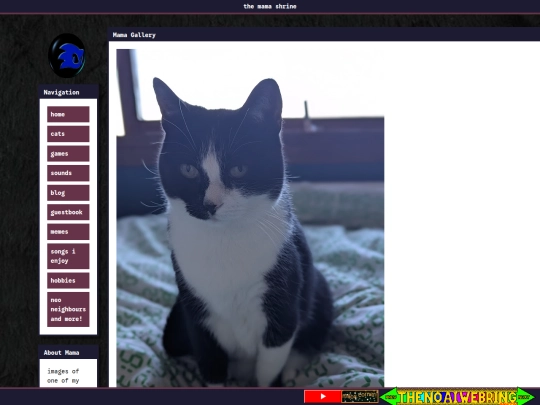Visit the guestbook page
This screenshot has width=540, height=405.
tap(68, 212)
